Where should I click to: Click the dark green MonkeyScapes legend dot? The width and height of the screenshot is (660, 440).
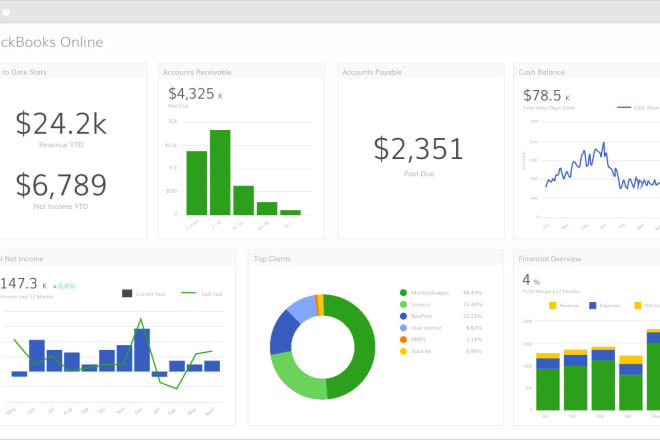click(x=403, y=293)
